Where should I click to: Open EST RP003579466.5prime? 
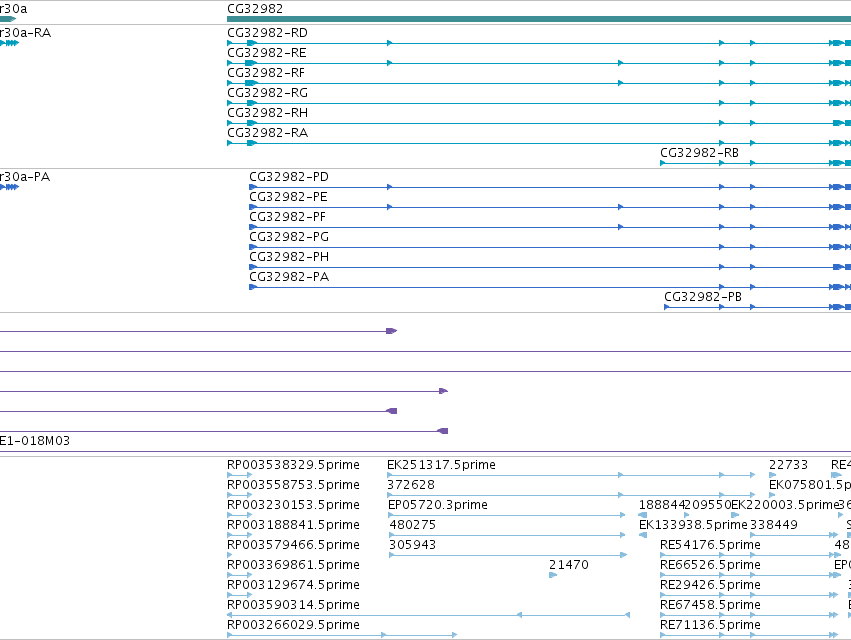point(293,545)
